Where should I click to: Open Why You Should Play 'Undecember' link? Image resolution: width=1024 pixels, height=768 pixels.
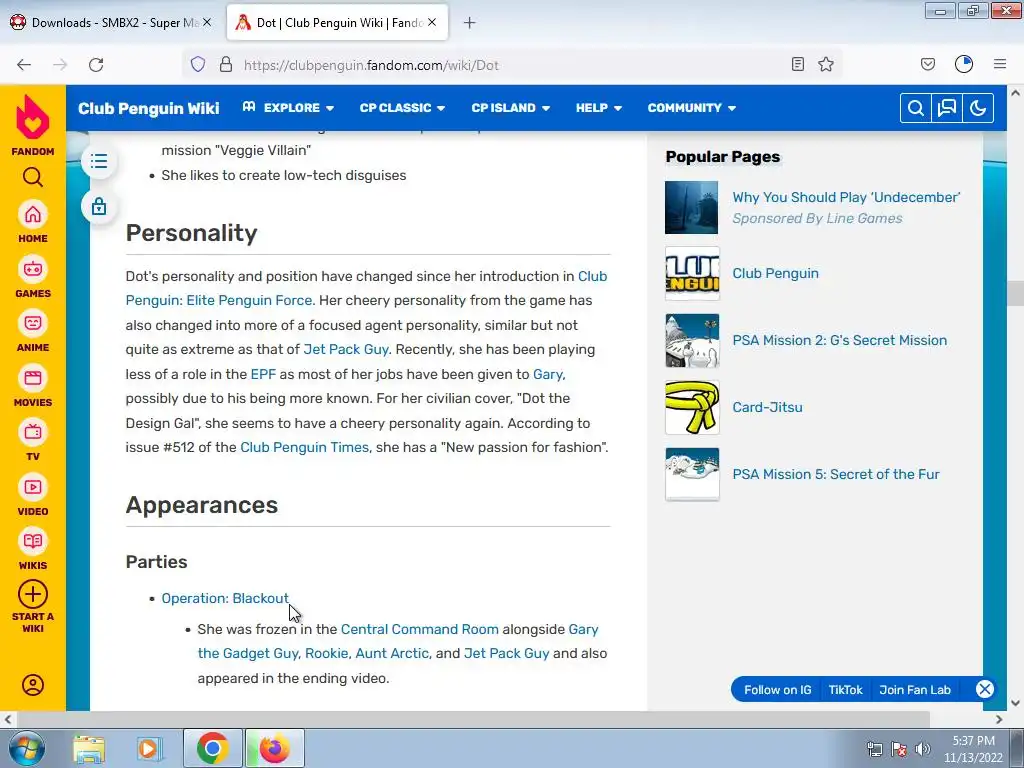[846, 197]
